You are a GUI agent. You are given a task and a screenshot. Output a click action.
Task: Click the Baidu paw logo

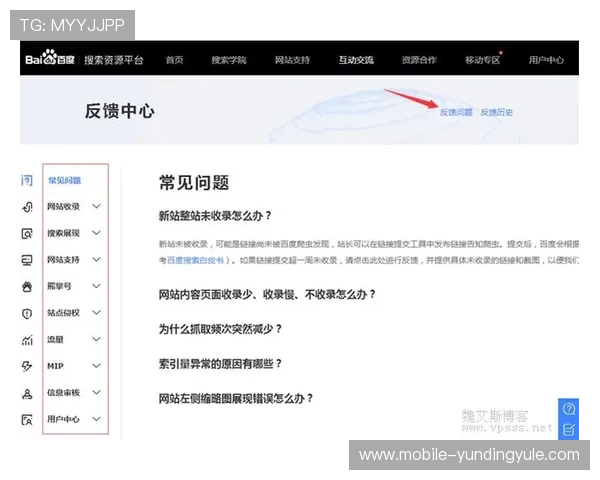[50, 58]
